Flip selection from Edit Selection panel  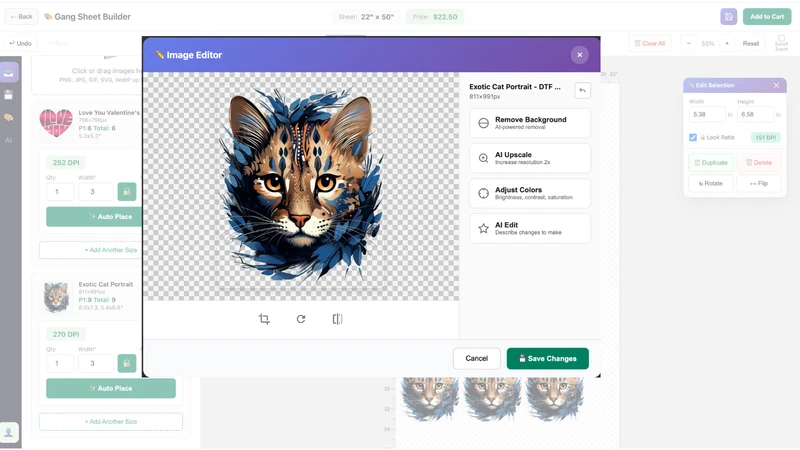click(x=759, y=183)
